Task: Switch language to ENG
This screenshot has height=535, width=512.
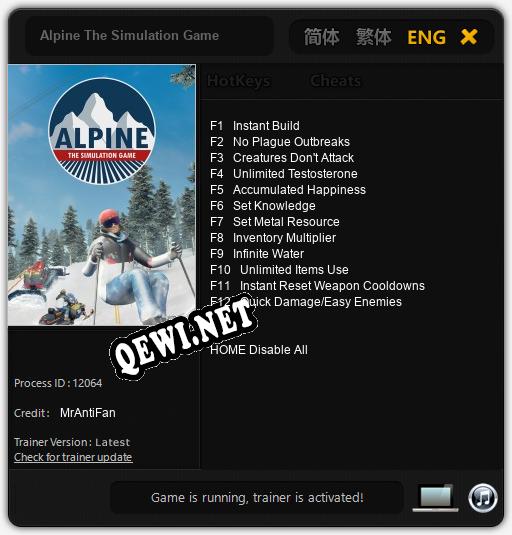Action: (x=426, y=37)
